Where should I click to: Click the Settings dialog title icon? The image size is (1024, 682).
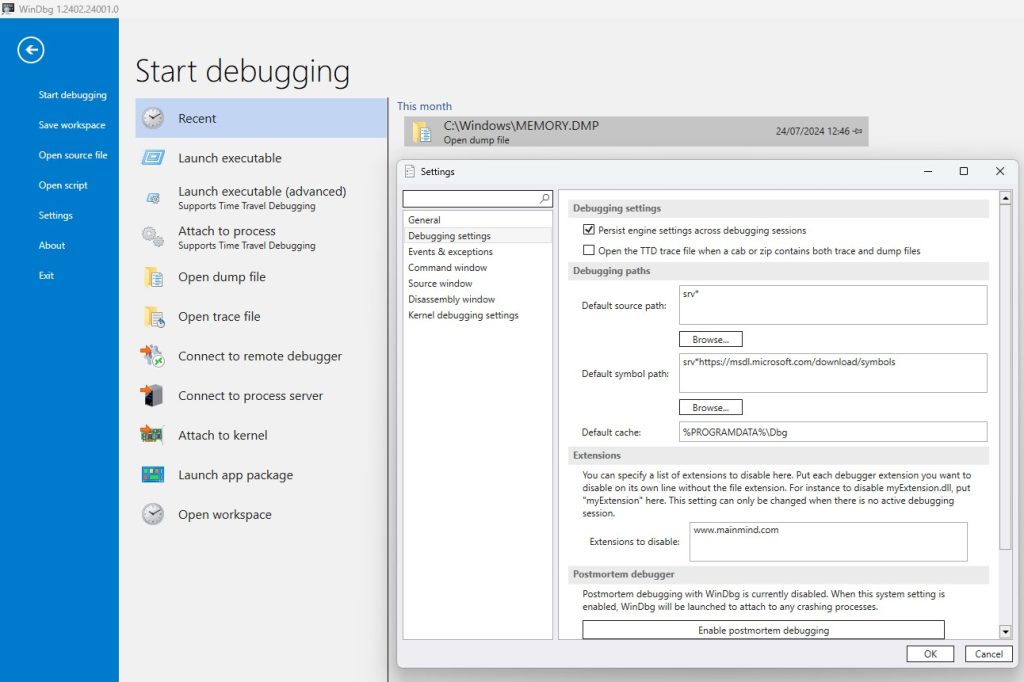tap(409, 171)
